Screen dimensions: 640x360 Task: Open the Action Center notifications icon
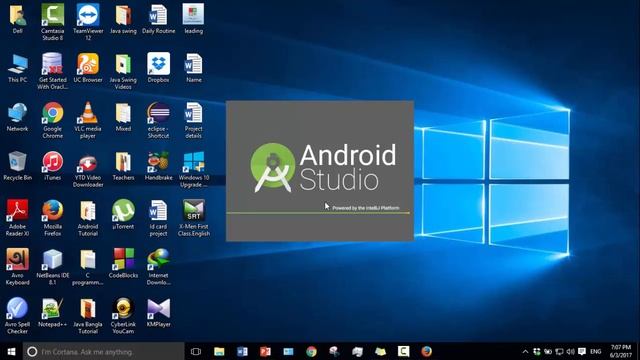(582, 351)
